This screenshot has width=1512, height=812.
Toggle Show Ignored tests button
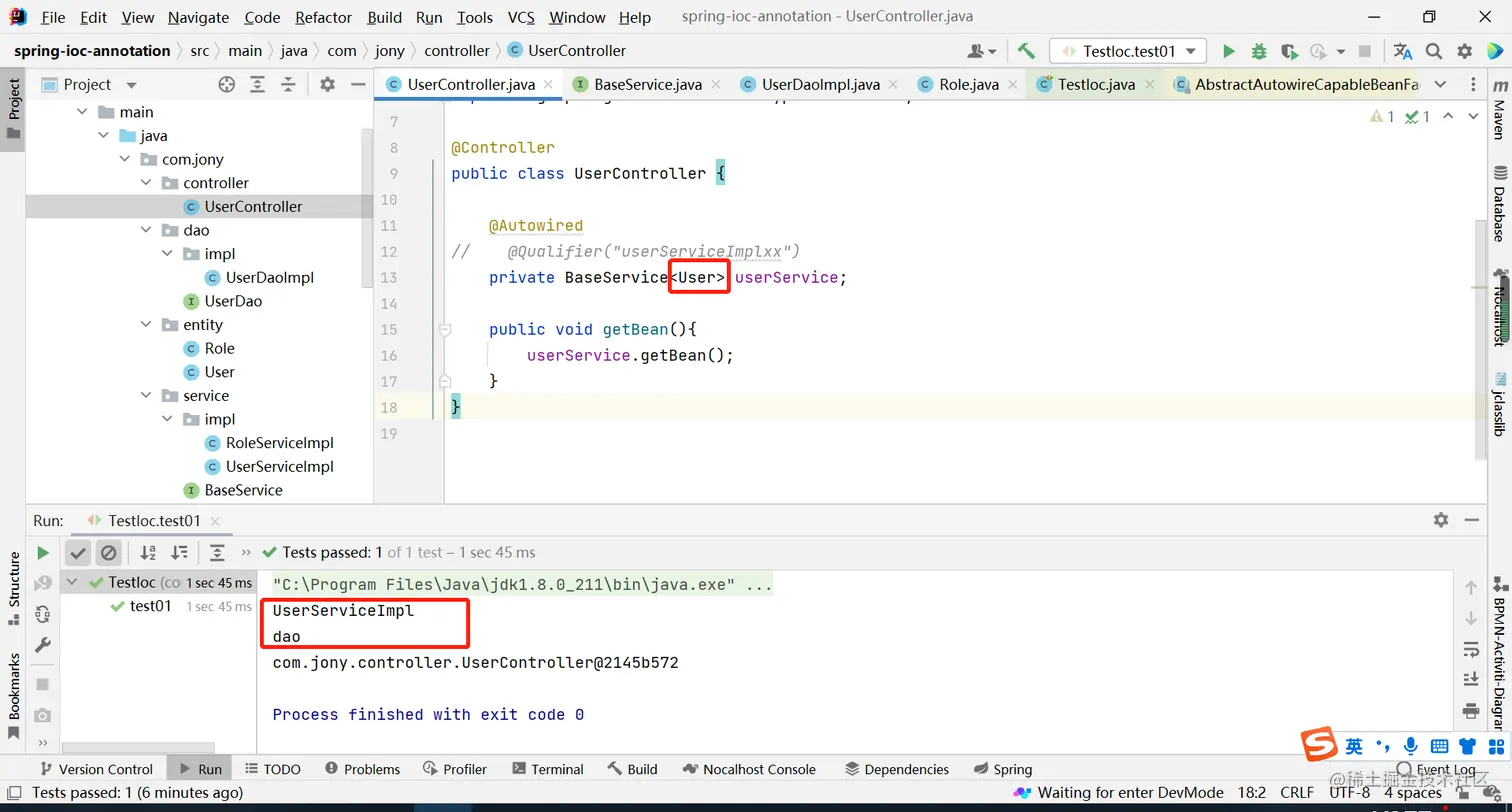click(x=108, y=552)
